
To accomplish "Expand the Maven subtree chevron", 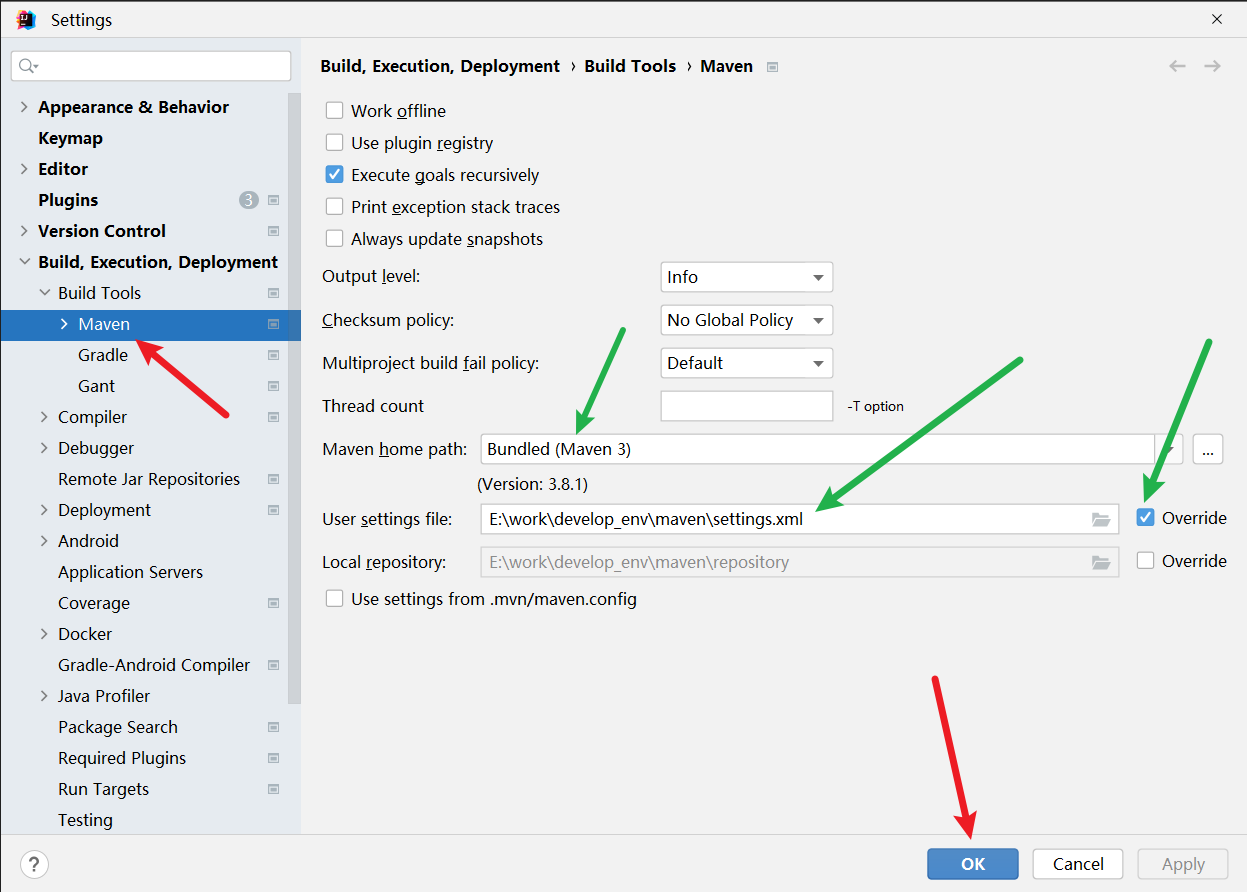I will 64,324.
